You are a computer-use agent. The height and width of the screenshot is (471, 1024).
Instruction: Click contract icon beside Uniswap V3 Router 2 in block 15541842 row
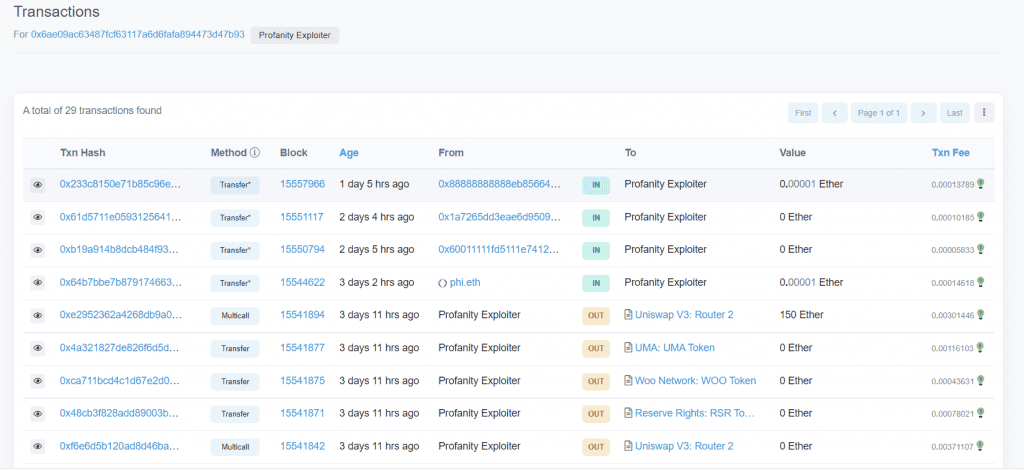pos(628,446)
